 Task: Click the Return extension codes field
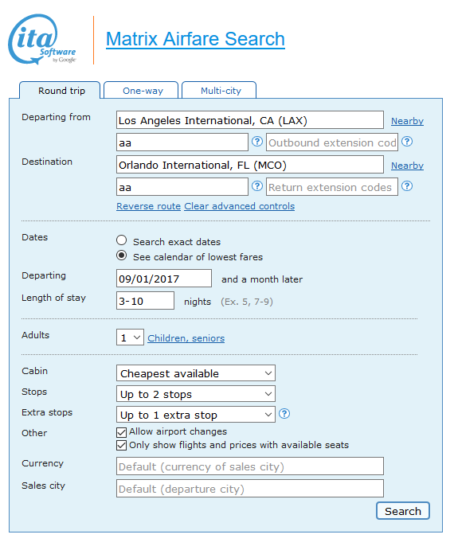(332, 187)
